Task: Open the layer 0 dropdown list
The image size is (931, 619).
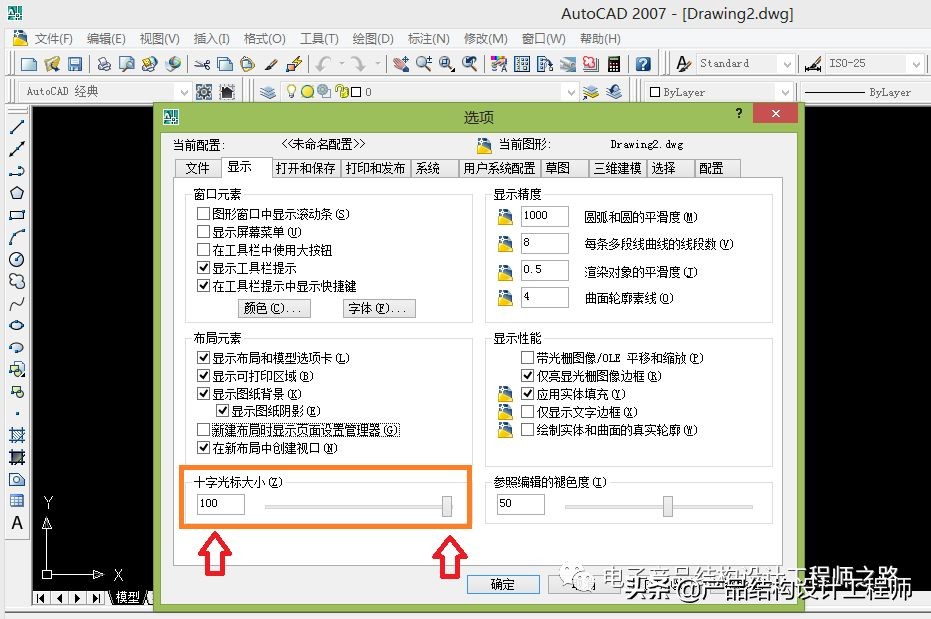Action: pos(571,92)
